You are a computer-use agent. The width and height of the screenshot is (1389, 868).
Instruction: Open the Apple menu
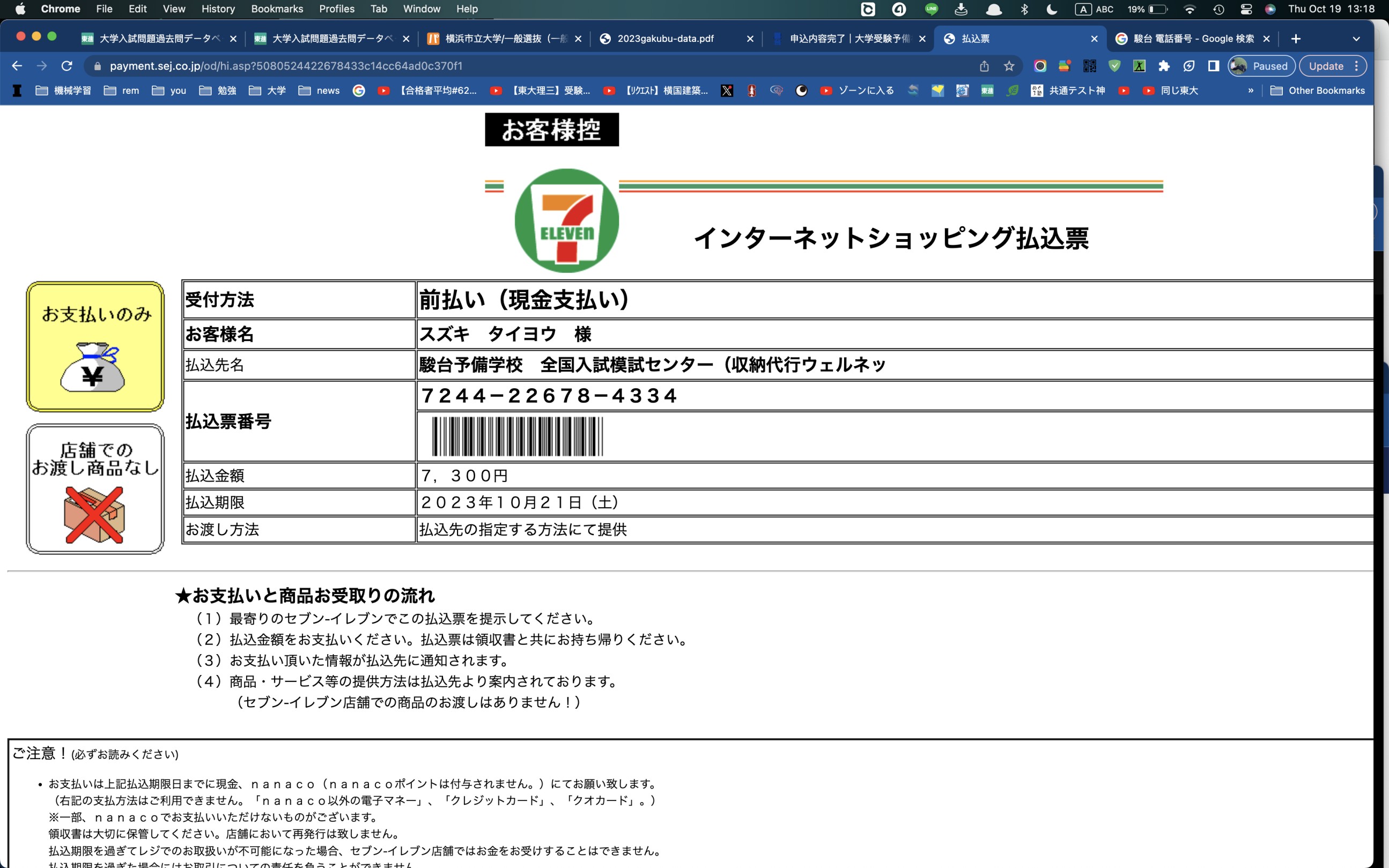pyautogui.click(x=20, y=9)
